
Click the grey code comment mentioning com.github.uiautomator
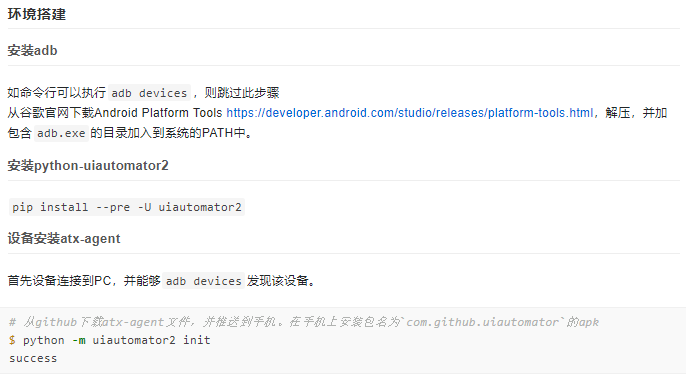(304, 322)
